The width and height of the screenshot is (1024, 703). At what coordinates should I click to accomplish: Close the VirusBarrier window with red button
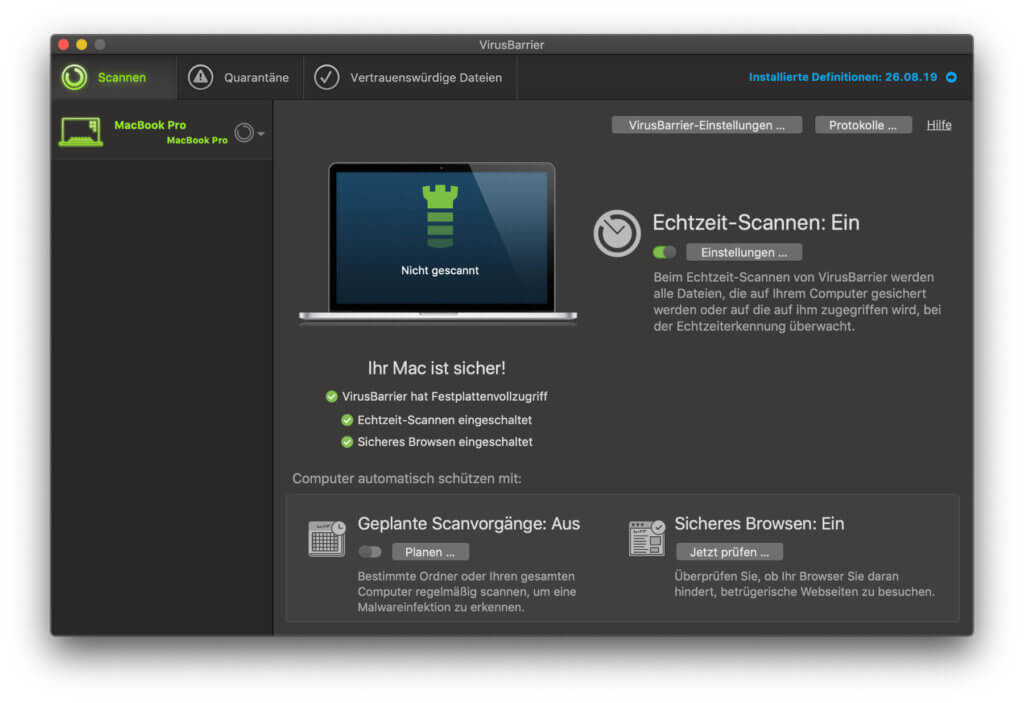pyautogui.click(x=63, y=44)
